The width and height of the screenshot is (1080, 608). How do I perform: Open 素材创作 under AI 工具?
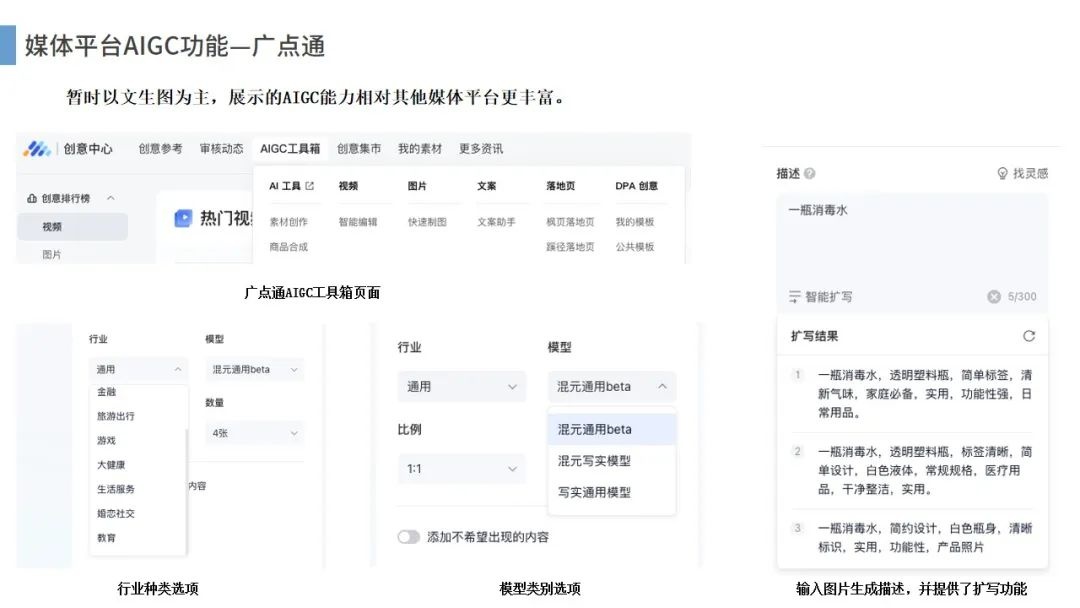(287, 222)
